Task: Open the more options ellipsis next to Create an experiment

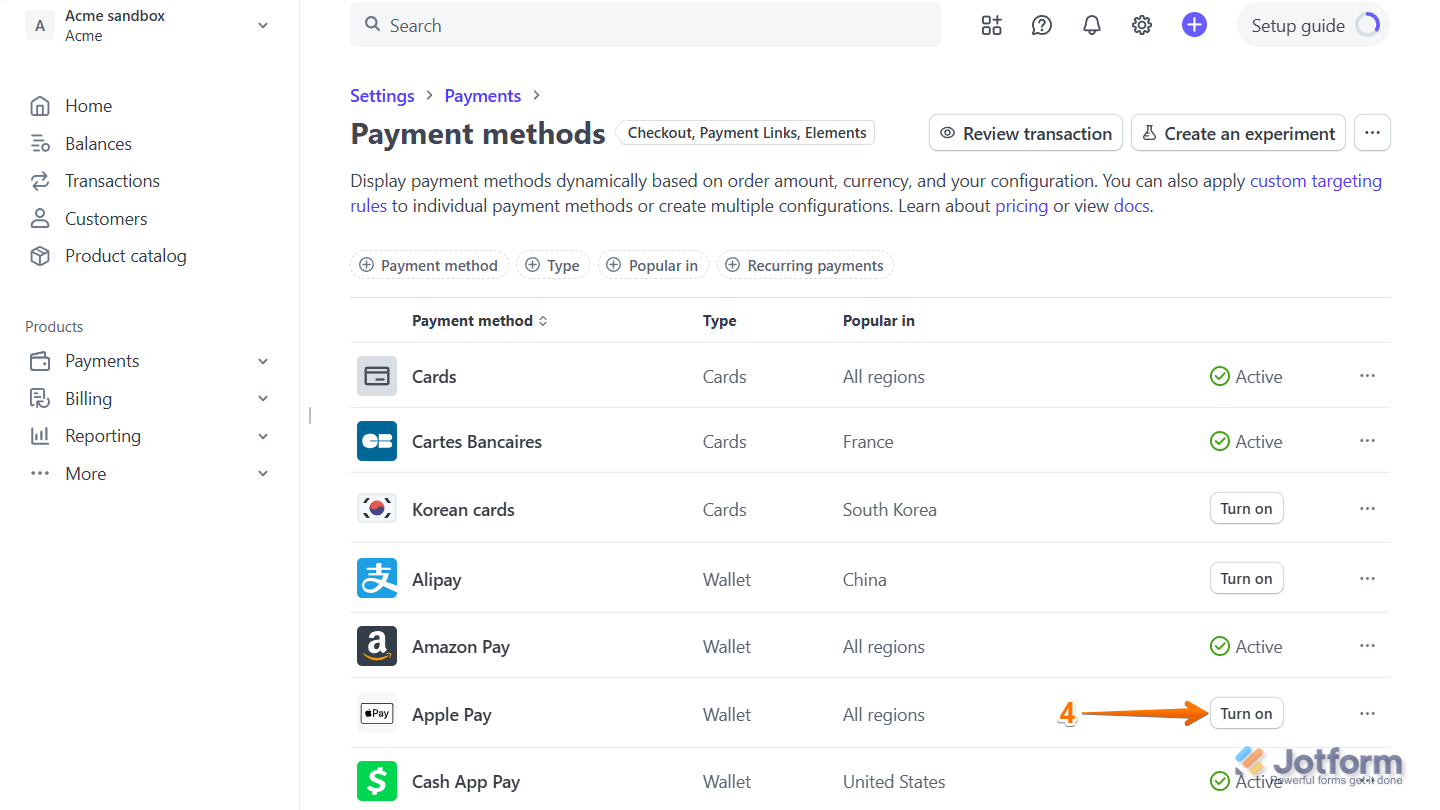Action: pyautogui.click(x=1372, y=132)
